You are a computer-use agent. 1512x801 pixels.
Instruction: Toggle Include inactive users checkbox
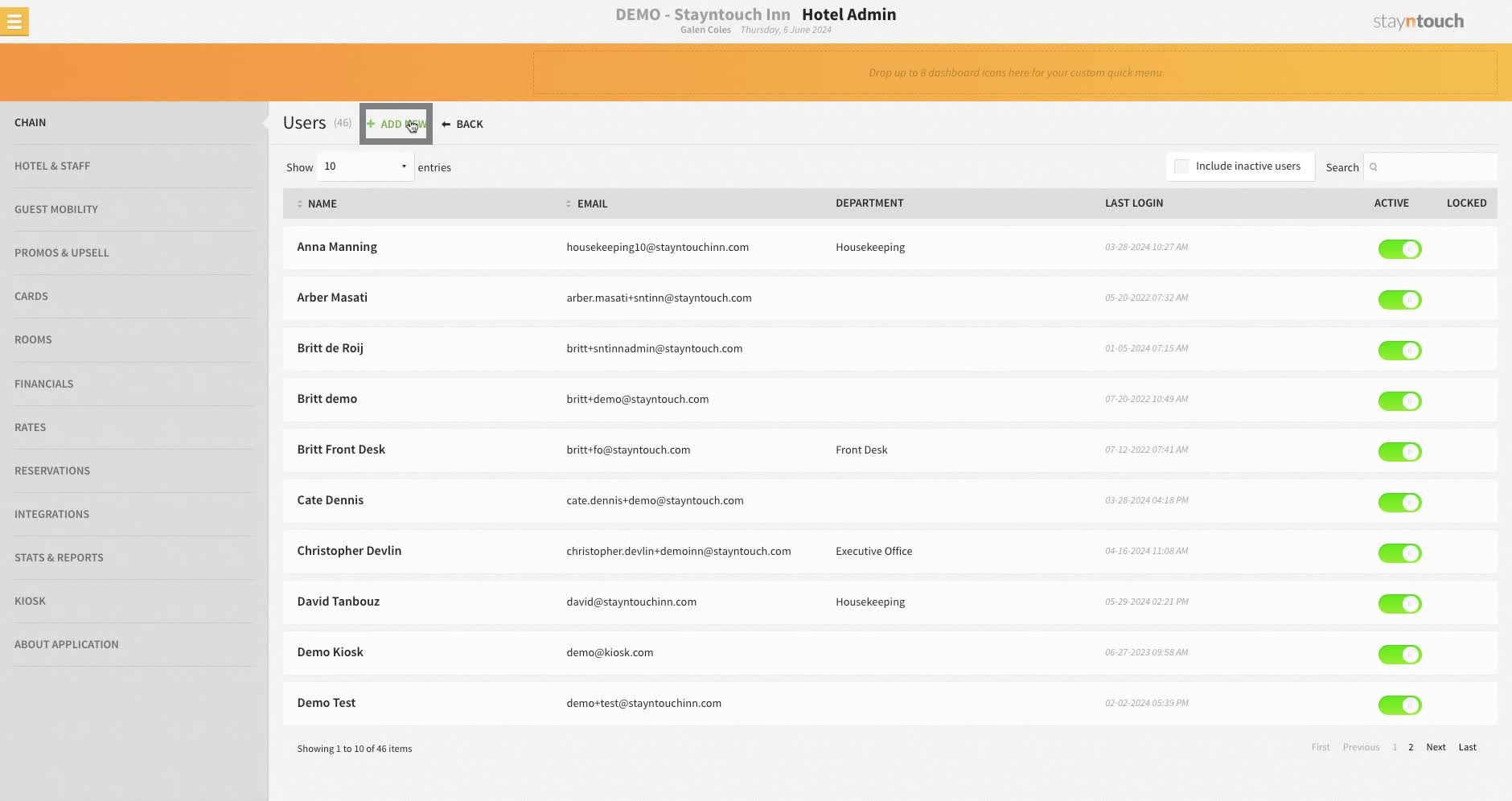pos(1181,166)
